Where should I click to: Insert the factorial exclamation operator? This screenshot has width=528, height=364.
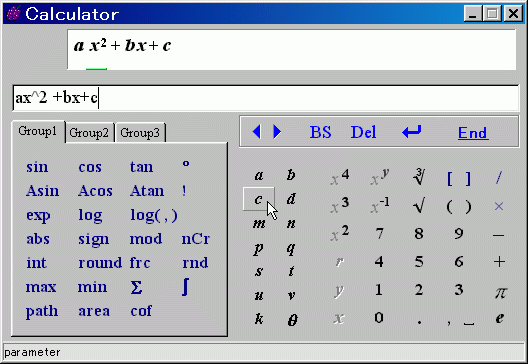184,191
